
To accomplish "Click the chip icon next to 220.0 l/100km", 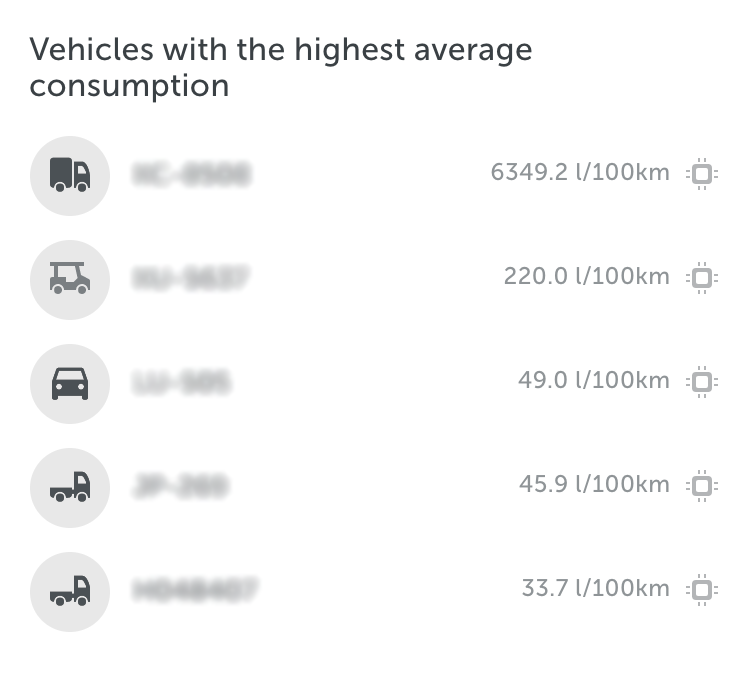I will tap(702, 278).
